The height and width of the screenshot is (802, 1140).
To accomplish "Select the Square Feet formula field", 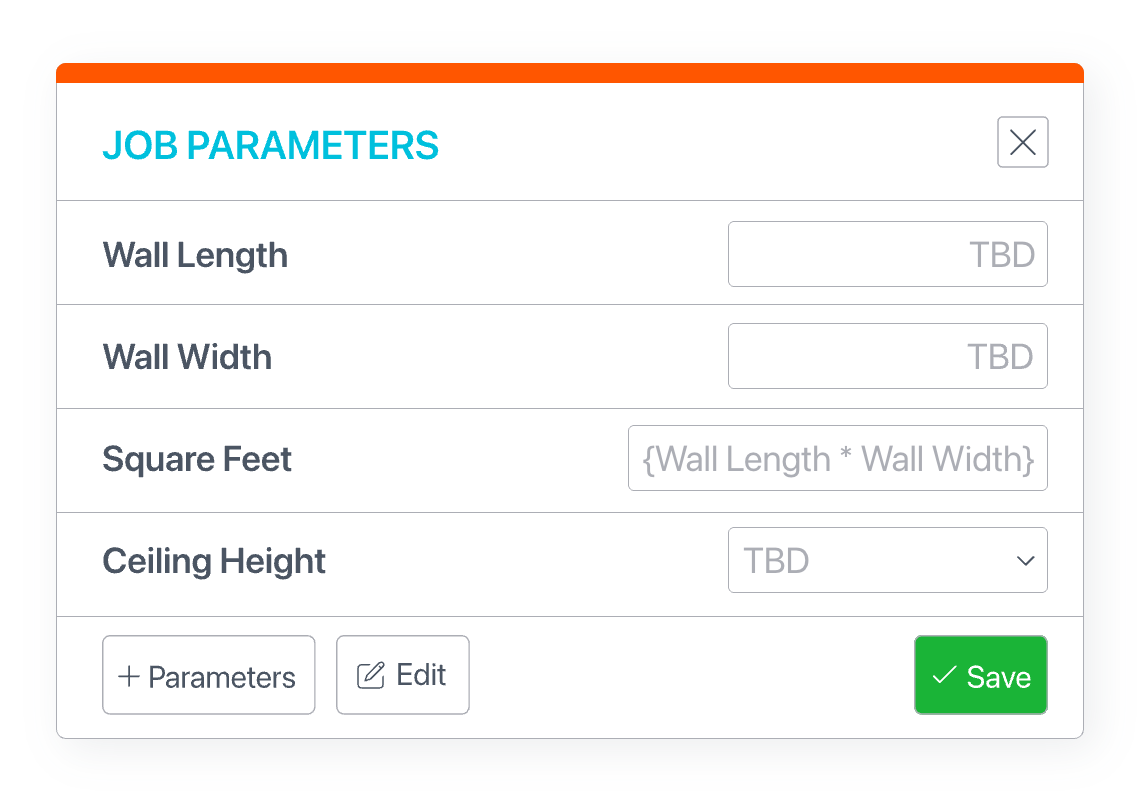I will (837, 459).
